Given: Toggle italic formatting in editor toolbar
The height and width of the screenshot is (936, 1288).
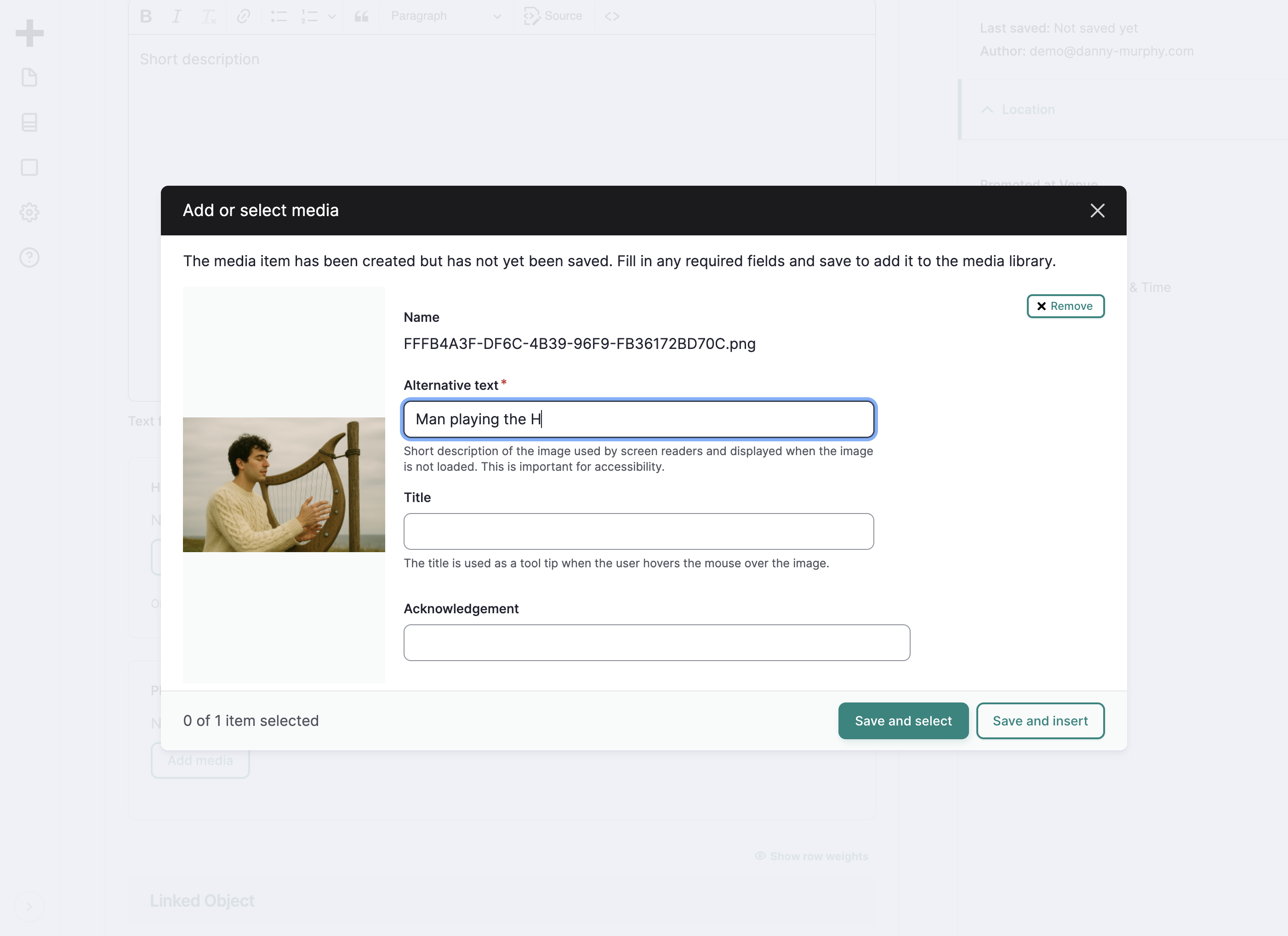Looking at the screenshot, I should pos(177,17).
